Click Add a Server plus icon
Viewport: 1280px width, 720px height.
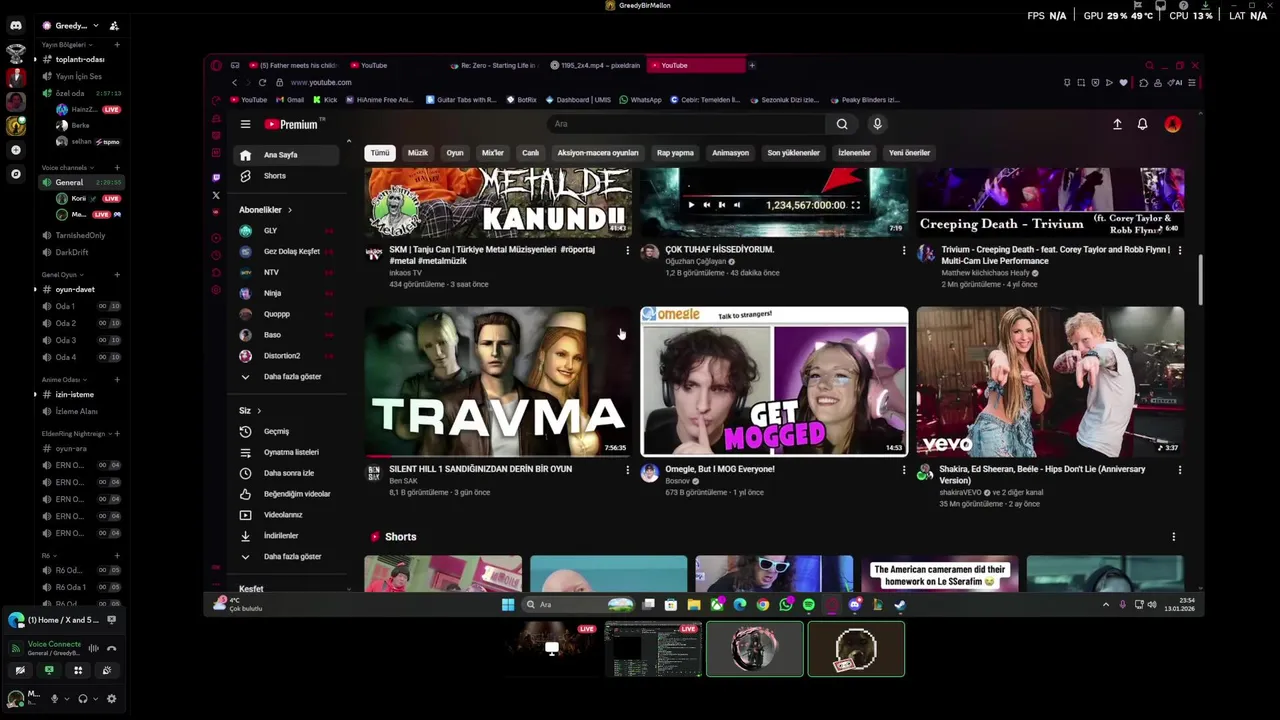point(15,150)
